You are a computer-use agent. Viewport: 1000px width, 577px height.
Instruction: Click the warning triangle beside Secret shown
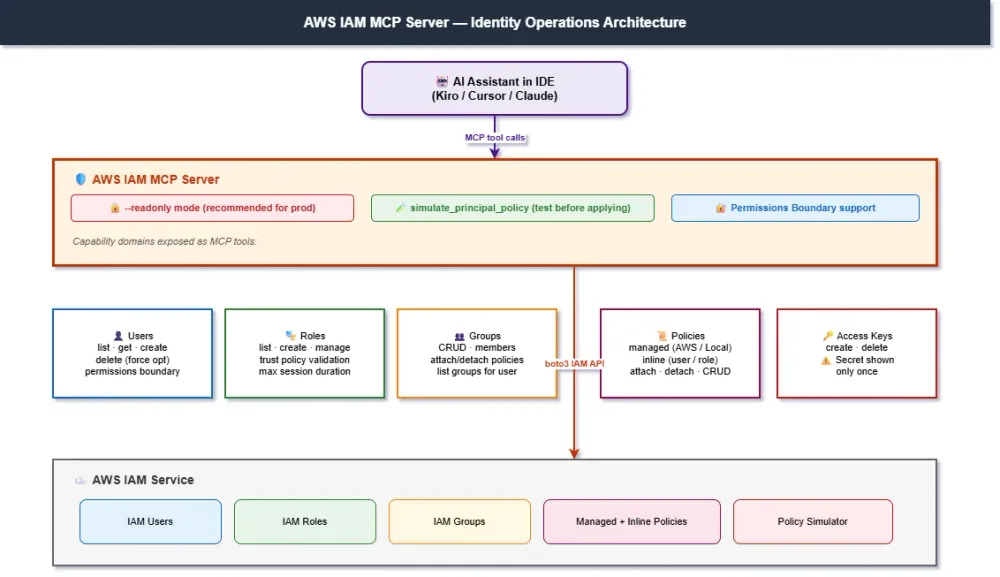(x=826, y=360)
